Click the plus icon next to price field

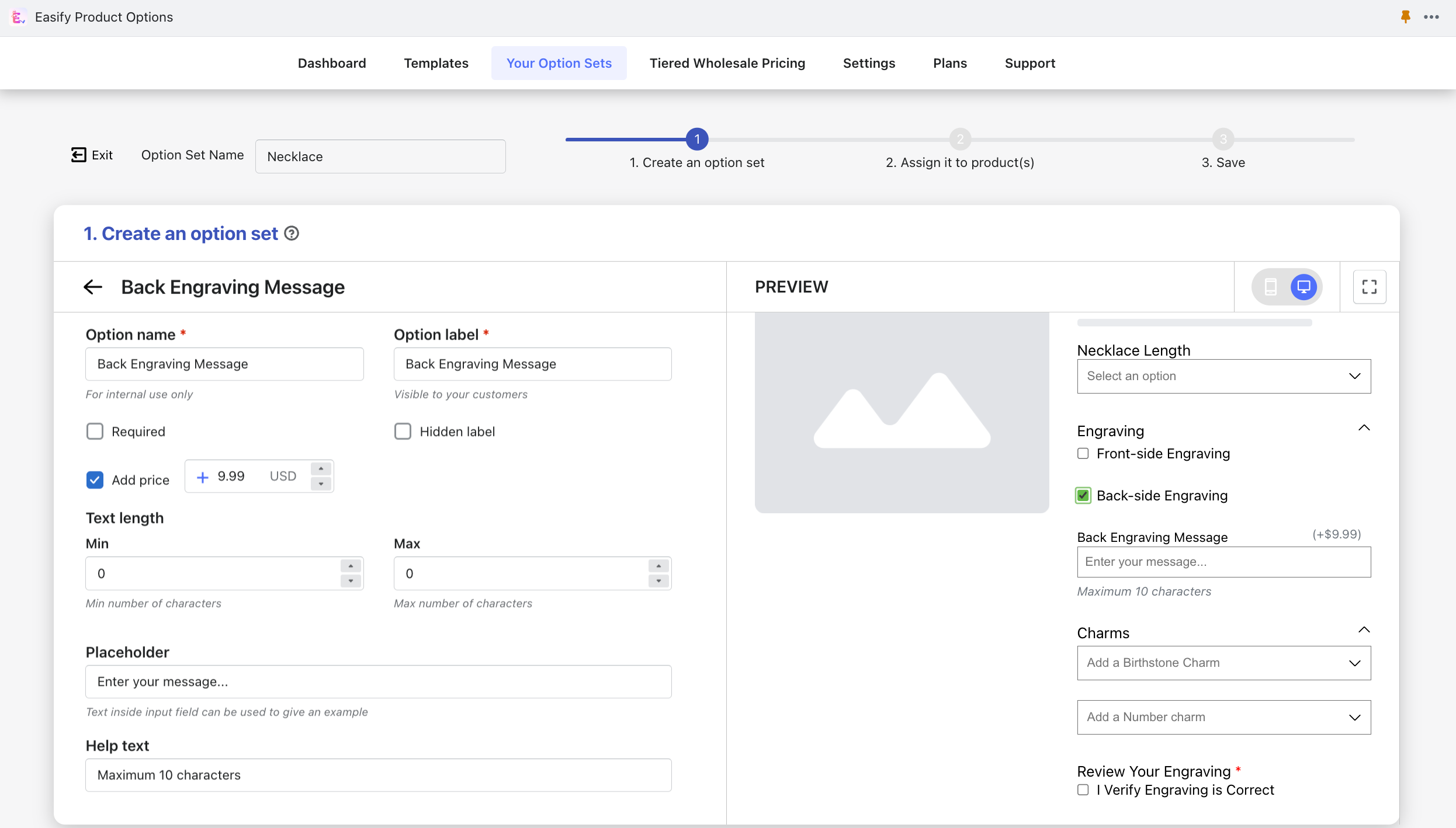click(201, 476)
